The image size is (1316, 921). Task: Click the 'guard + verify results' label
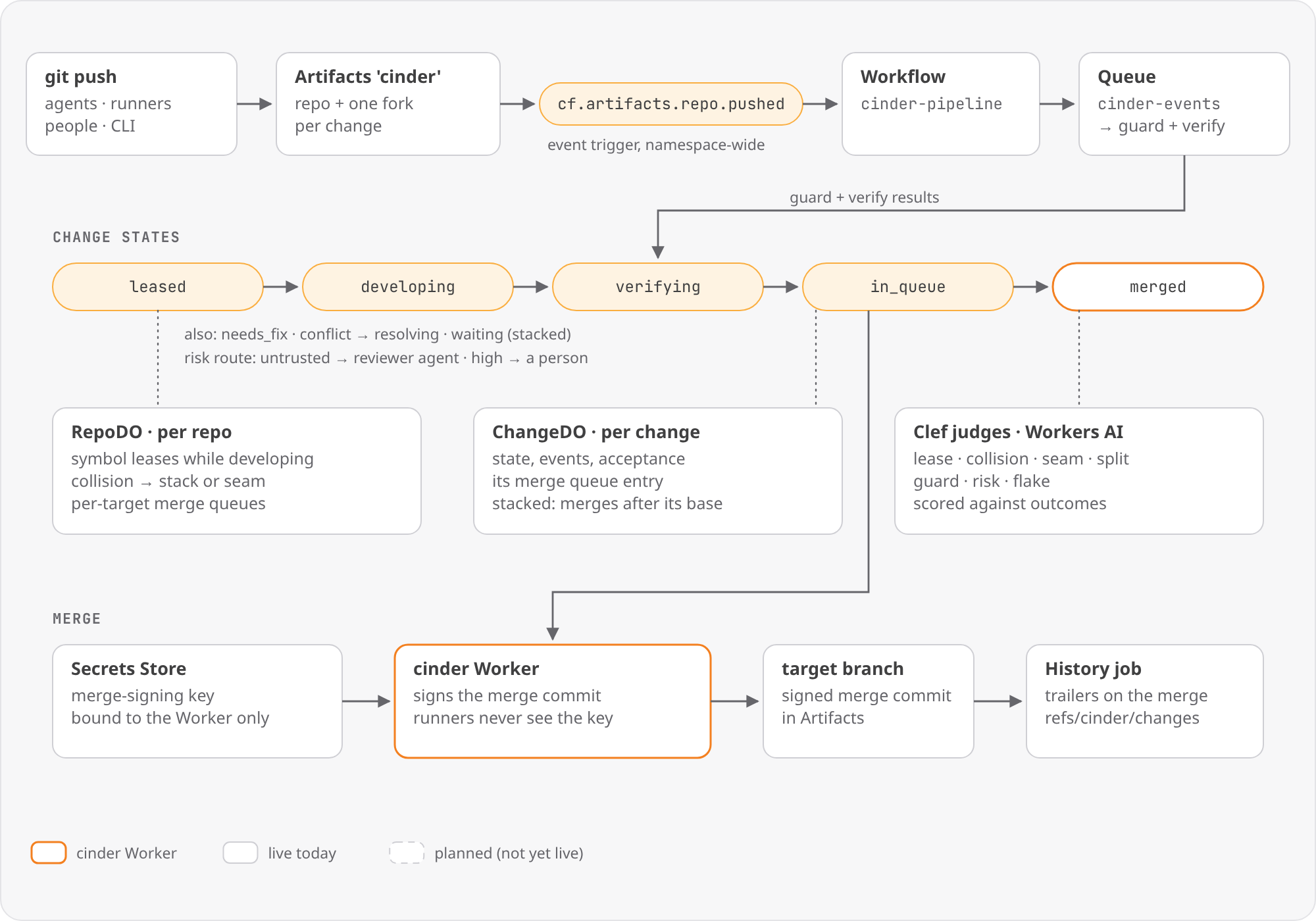(865, 197)
